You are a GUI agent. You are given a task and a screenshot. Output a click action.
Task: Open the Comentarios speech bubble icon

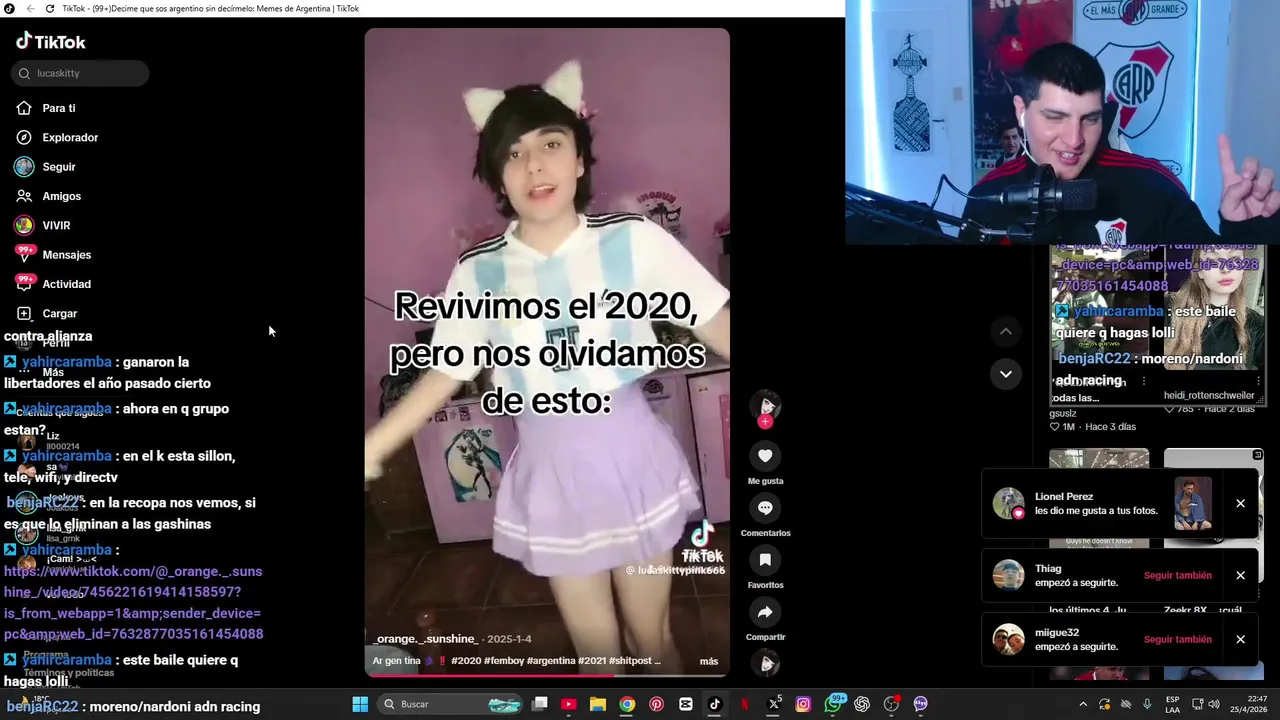click(765, 508)
